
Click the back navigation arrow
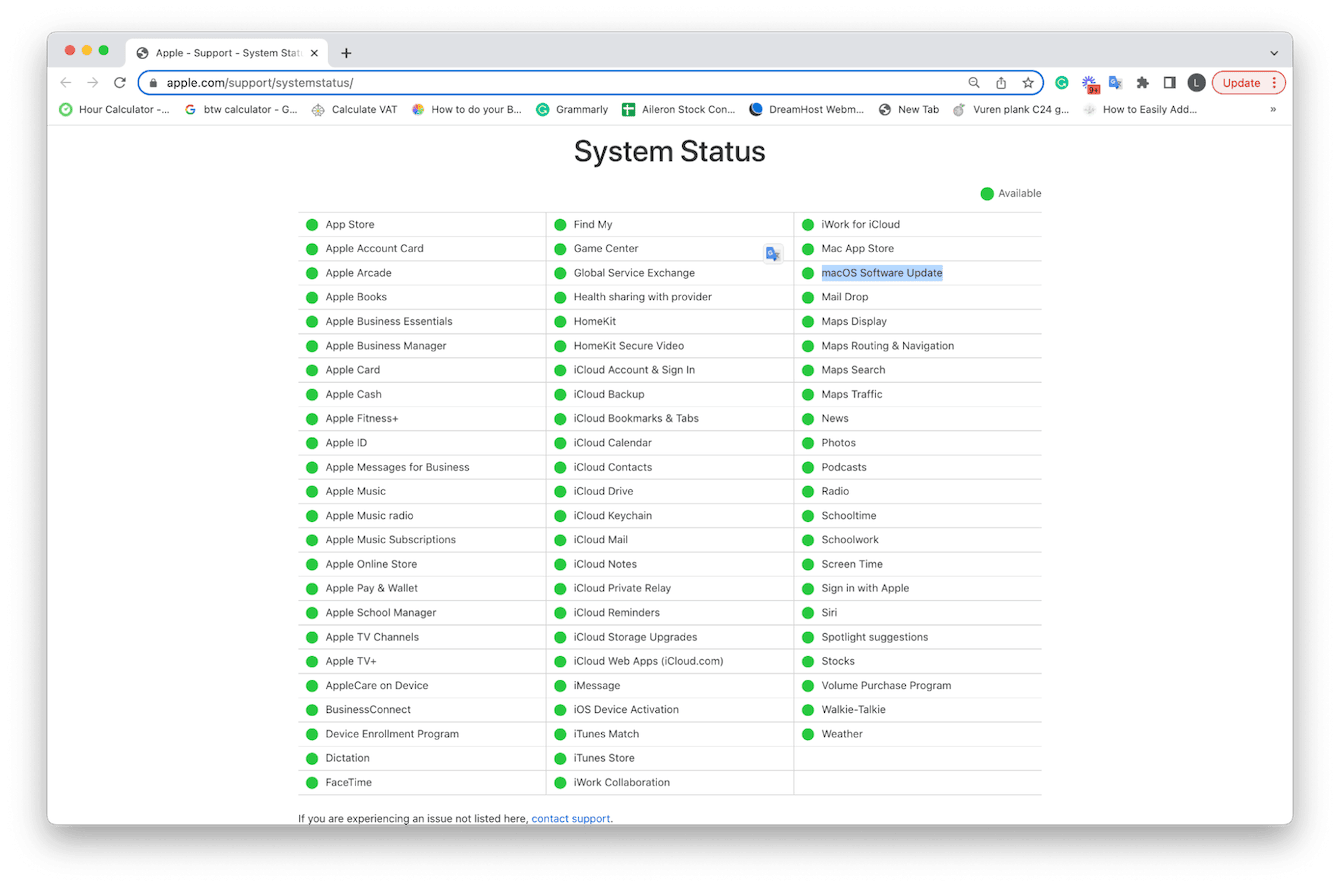(65, 83)
